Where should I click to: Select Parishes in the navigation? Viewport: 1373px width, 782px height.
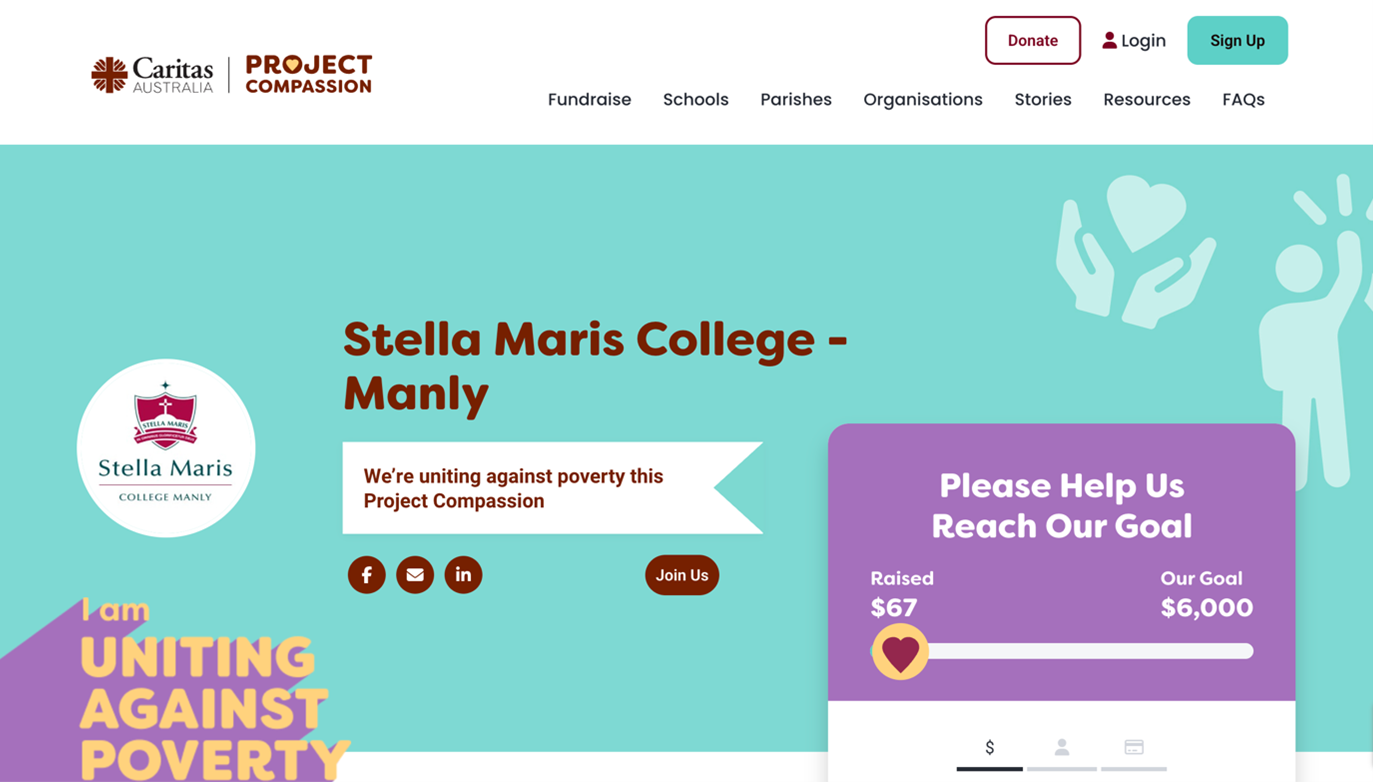tap(795, 99)
